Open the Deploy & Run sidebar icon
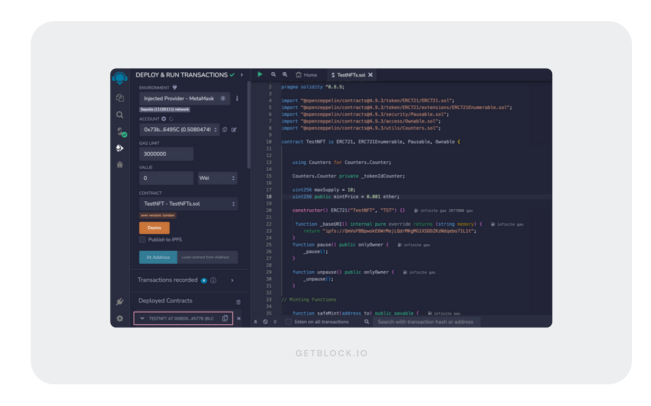Viewport: 651px width, 406px height. click(120, 148)
